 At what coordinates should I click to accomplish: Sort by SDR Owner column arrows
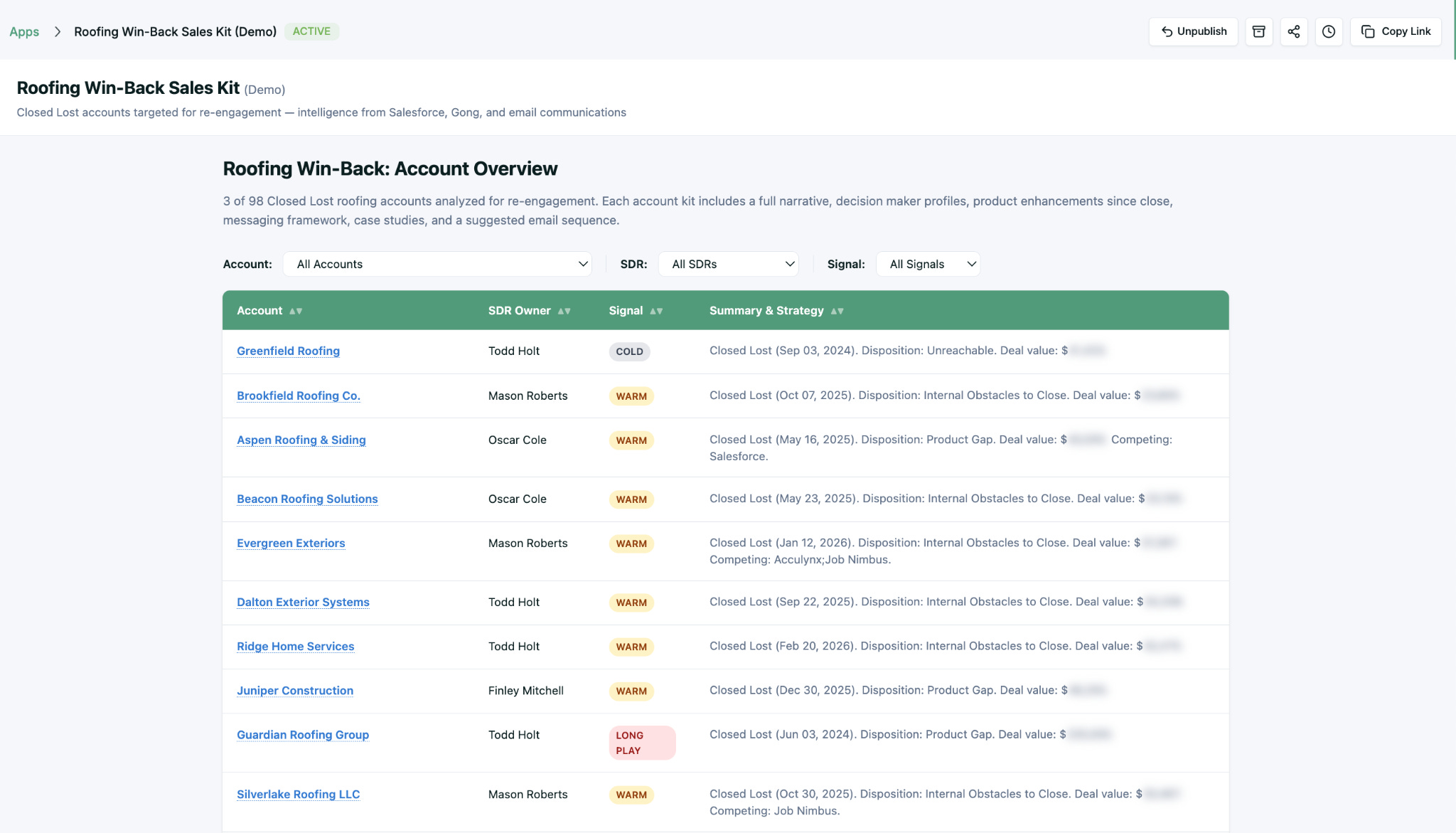click(564, 312)
